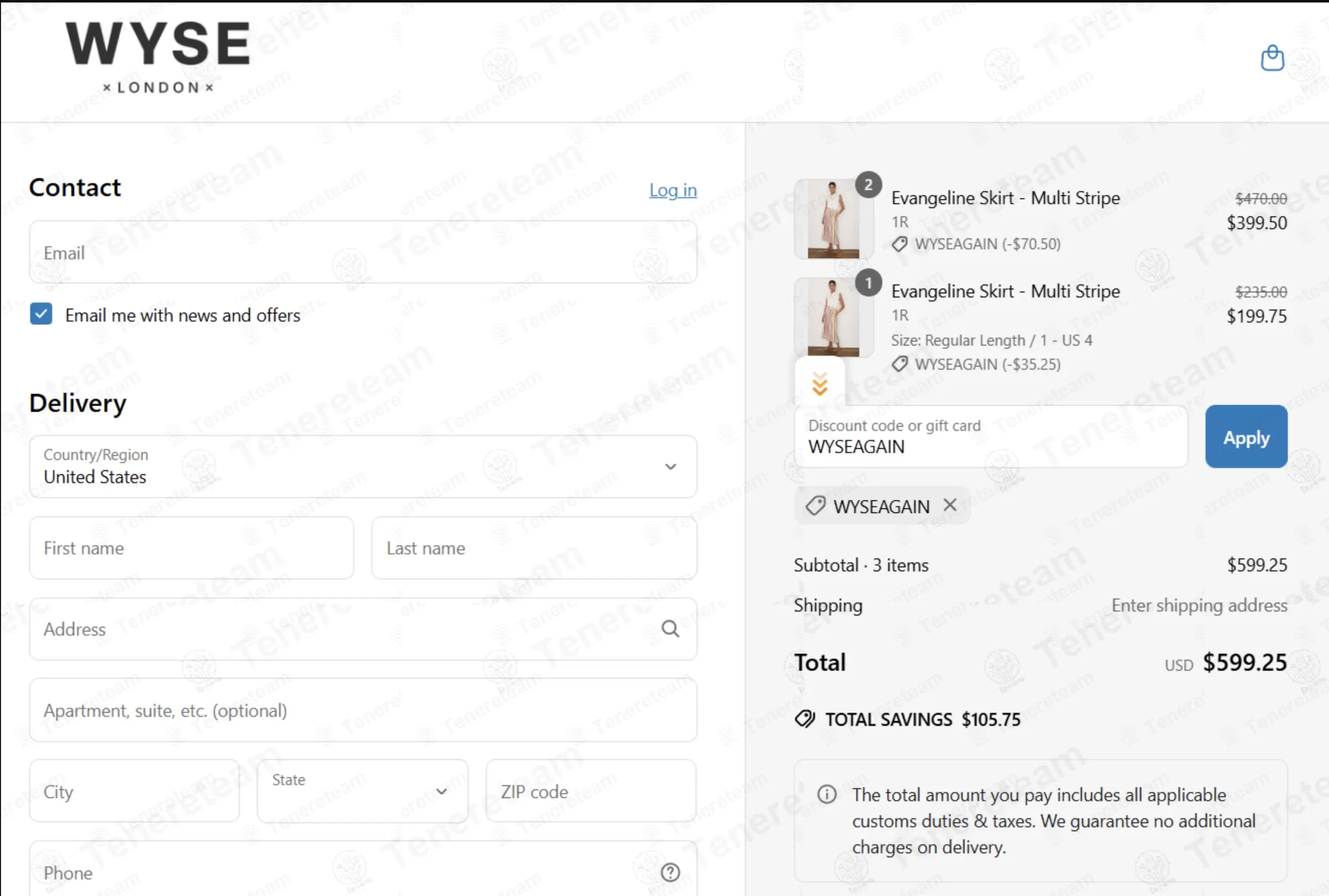
Task: Focus the Email input field
Action: pyautogui.click(x=363, y=252)
